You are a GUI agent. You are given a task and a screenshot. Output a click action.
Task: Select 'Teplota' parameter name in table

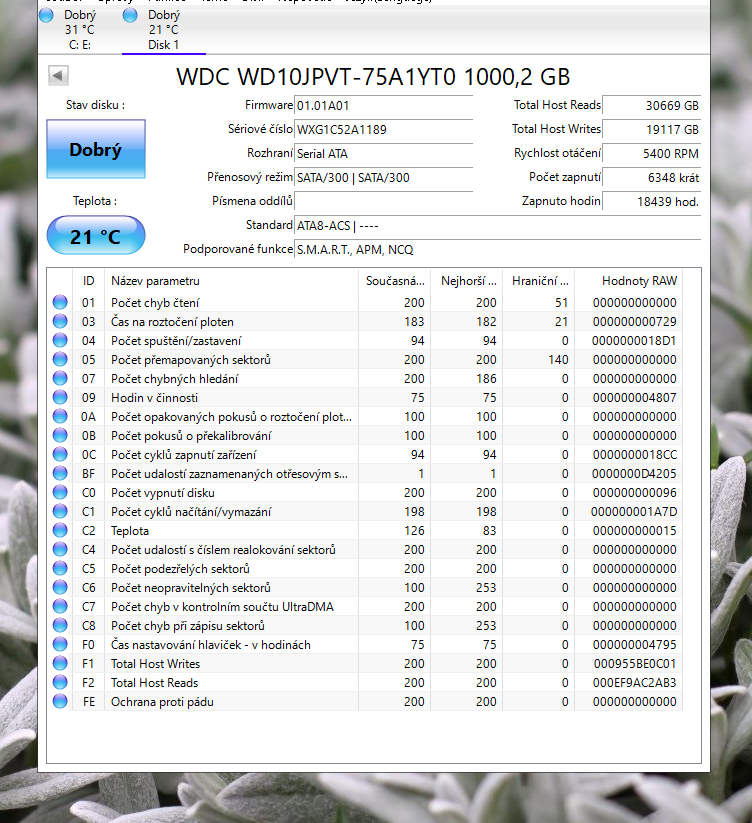pyautogui.click(x=130, y=531)
